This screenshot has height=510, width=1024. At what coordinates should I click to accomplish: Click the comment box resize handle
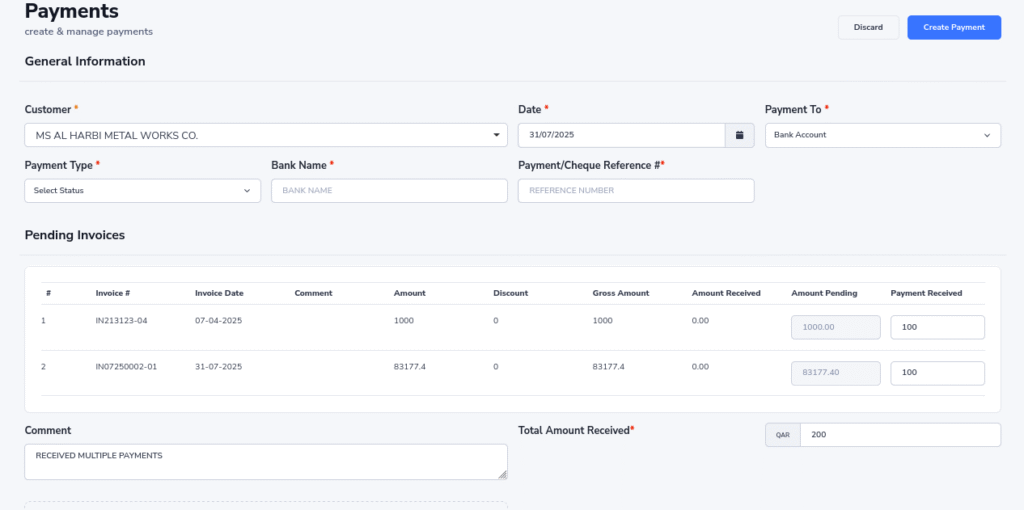tap(502, 474)
